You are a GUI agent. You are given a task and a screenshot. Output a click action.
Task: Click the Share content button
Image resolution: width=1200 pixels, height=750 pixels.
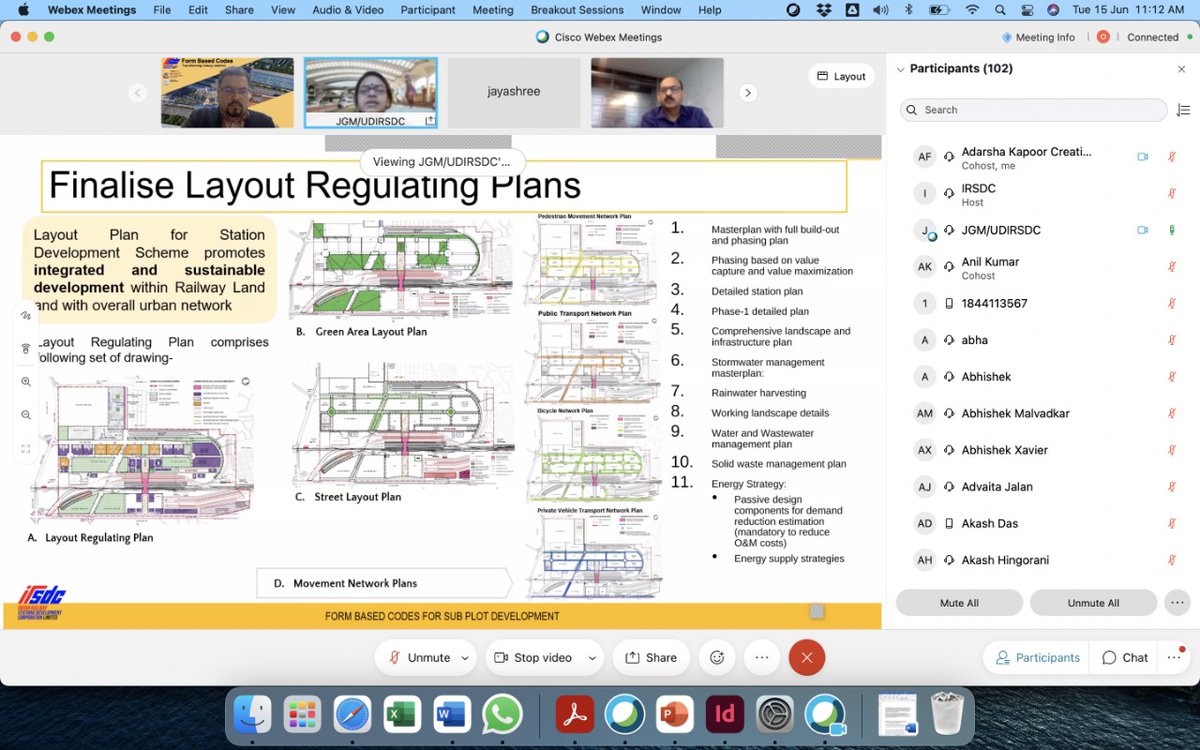[x=651, y=657]
